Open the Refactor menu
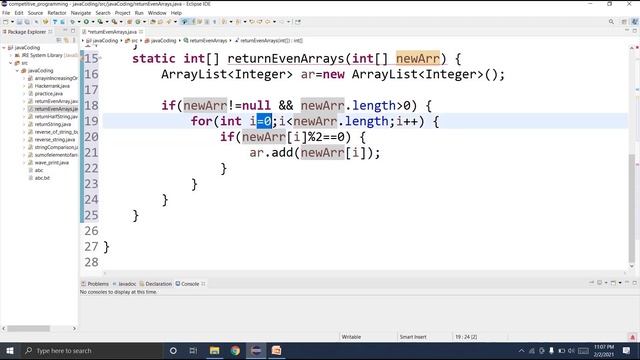Screen dimensions: 640x360 [57, 13]
